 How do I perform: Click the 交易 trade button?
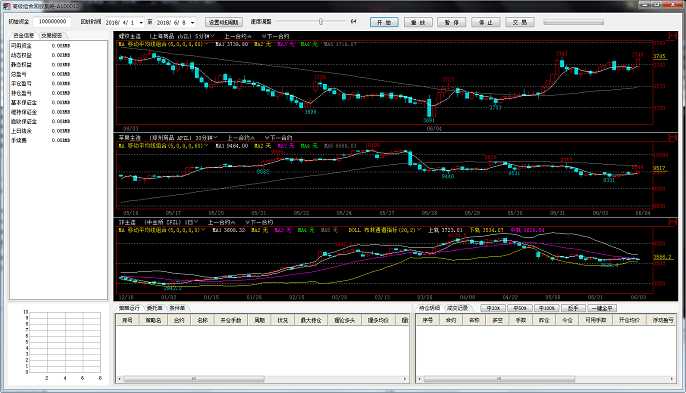(x=520, y=22)
